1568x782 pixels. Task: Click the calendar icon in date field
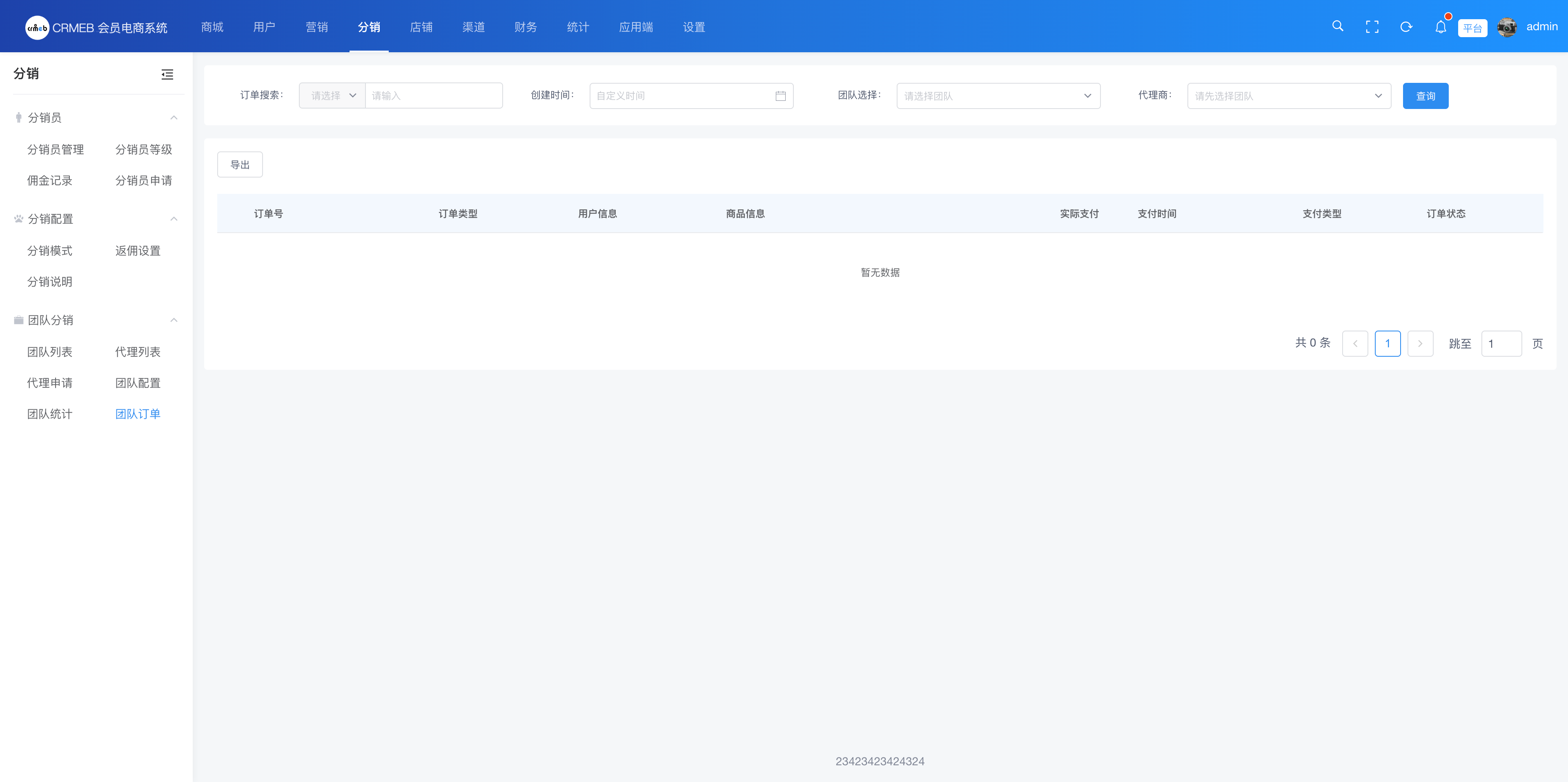click(x=780, y=96)
